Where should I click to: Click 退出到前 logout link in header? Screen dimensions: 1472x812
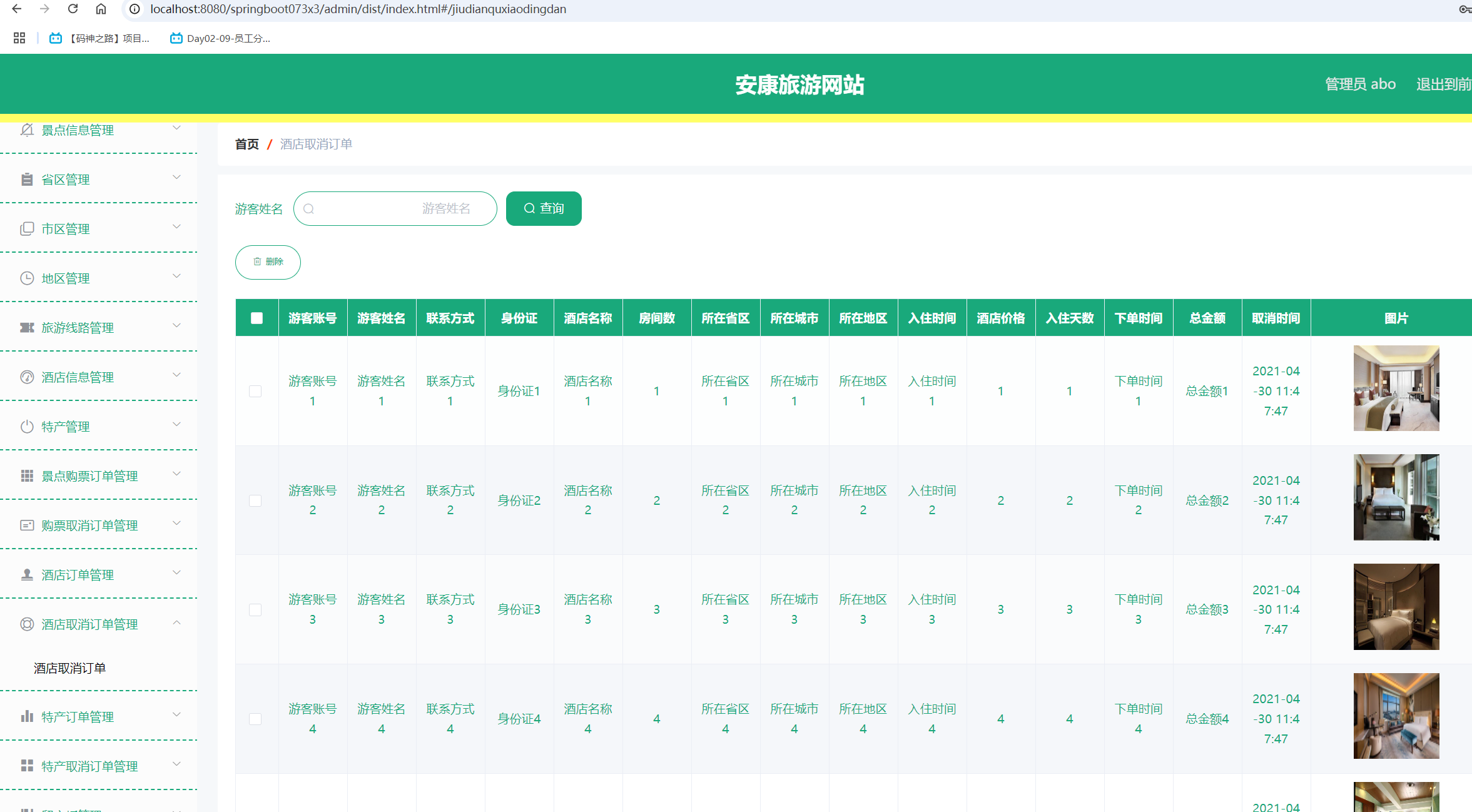coord(1443,84)
